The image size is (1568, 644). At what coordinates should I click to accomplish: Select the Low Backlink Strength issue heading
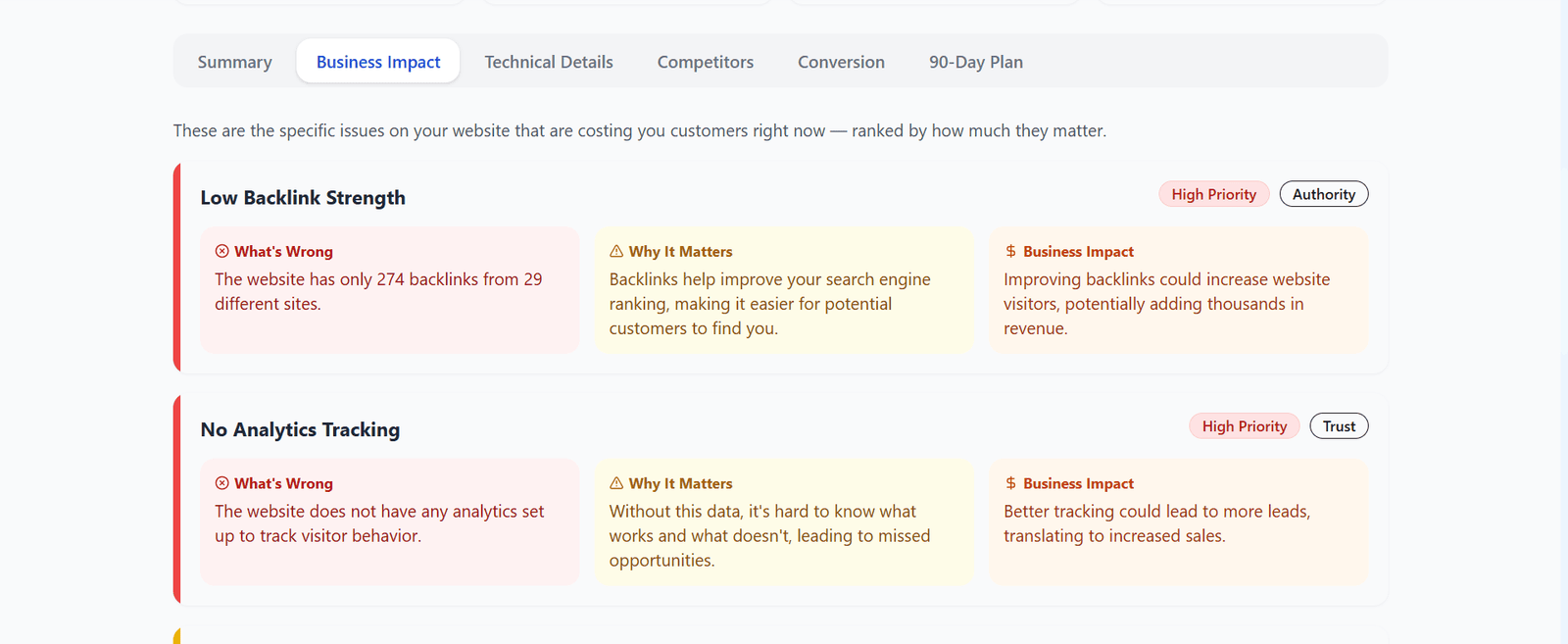click(302, 197)
